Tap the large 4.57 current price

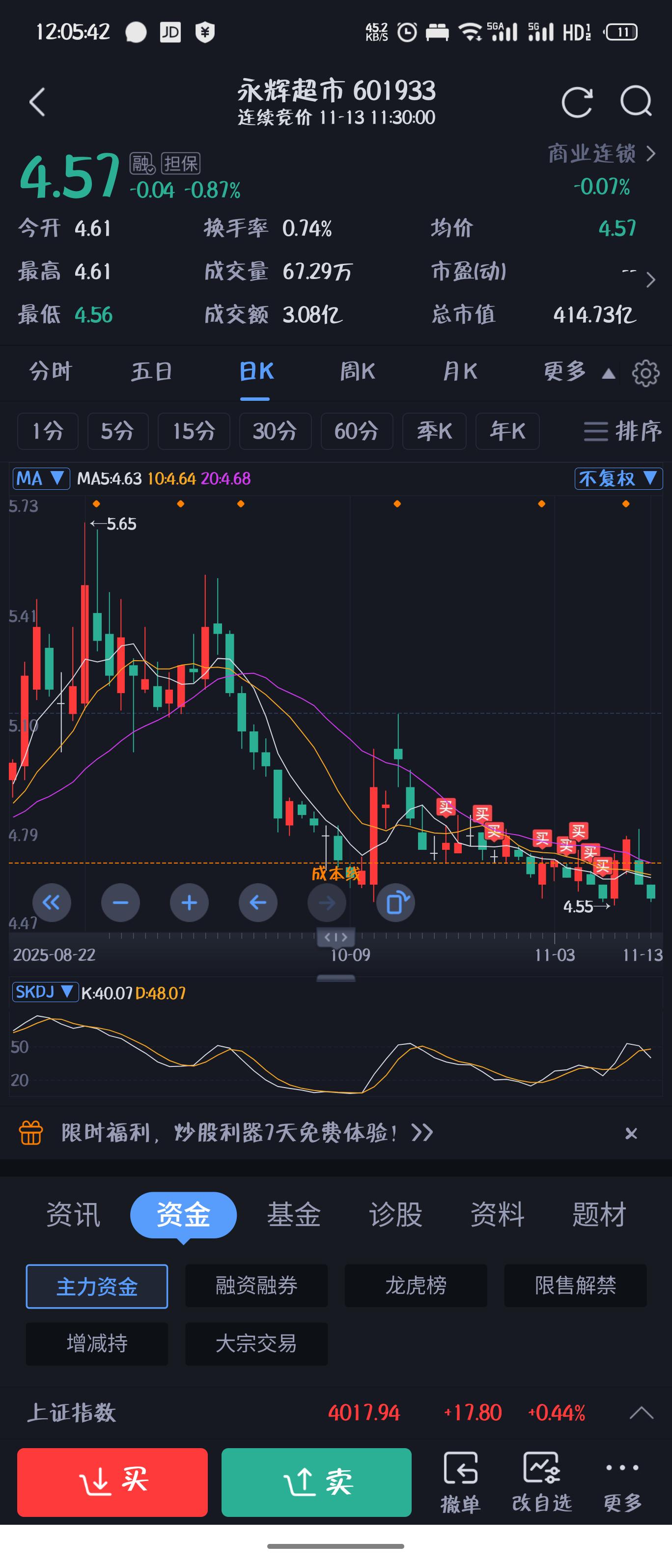pos(70,176)
